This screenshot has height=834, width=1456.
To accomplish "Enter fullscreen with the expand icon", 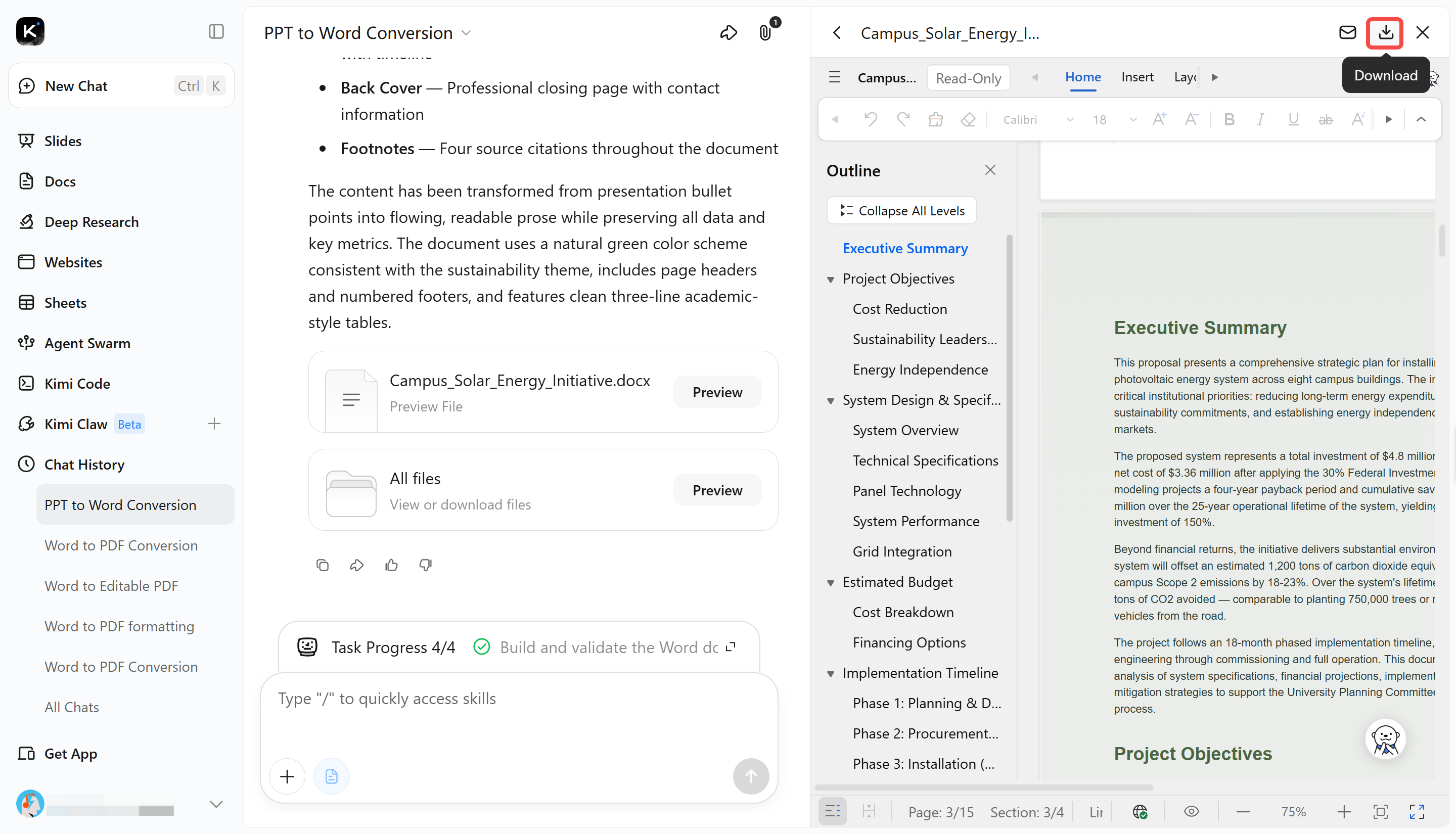I will 1417,812.
